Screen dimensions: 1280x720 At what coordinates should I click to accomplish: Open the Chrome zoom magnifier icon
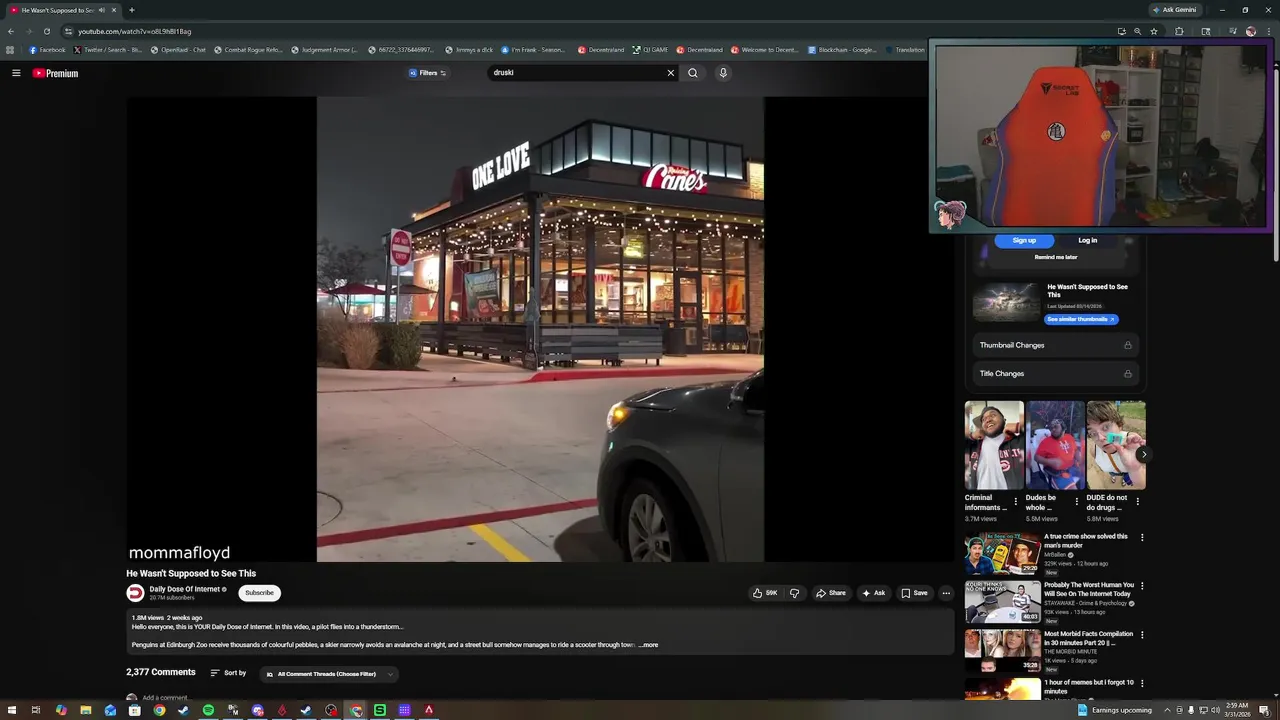coord(1137,31)
